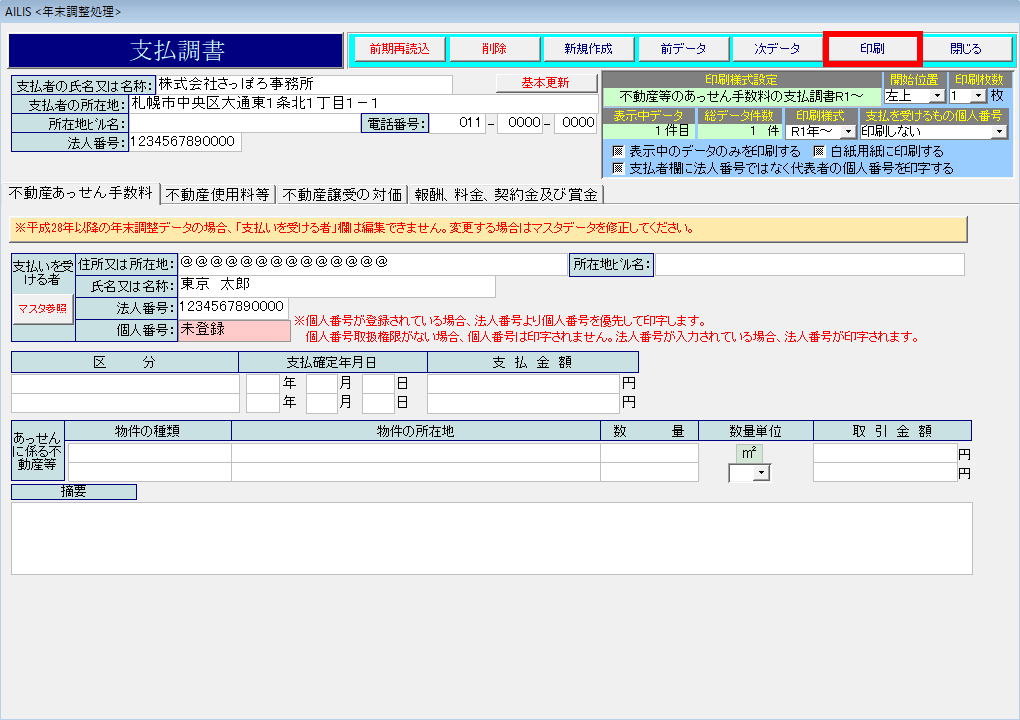Click the 基本更新 button

pyautogui.click(x=546, y=82)
